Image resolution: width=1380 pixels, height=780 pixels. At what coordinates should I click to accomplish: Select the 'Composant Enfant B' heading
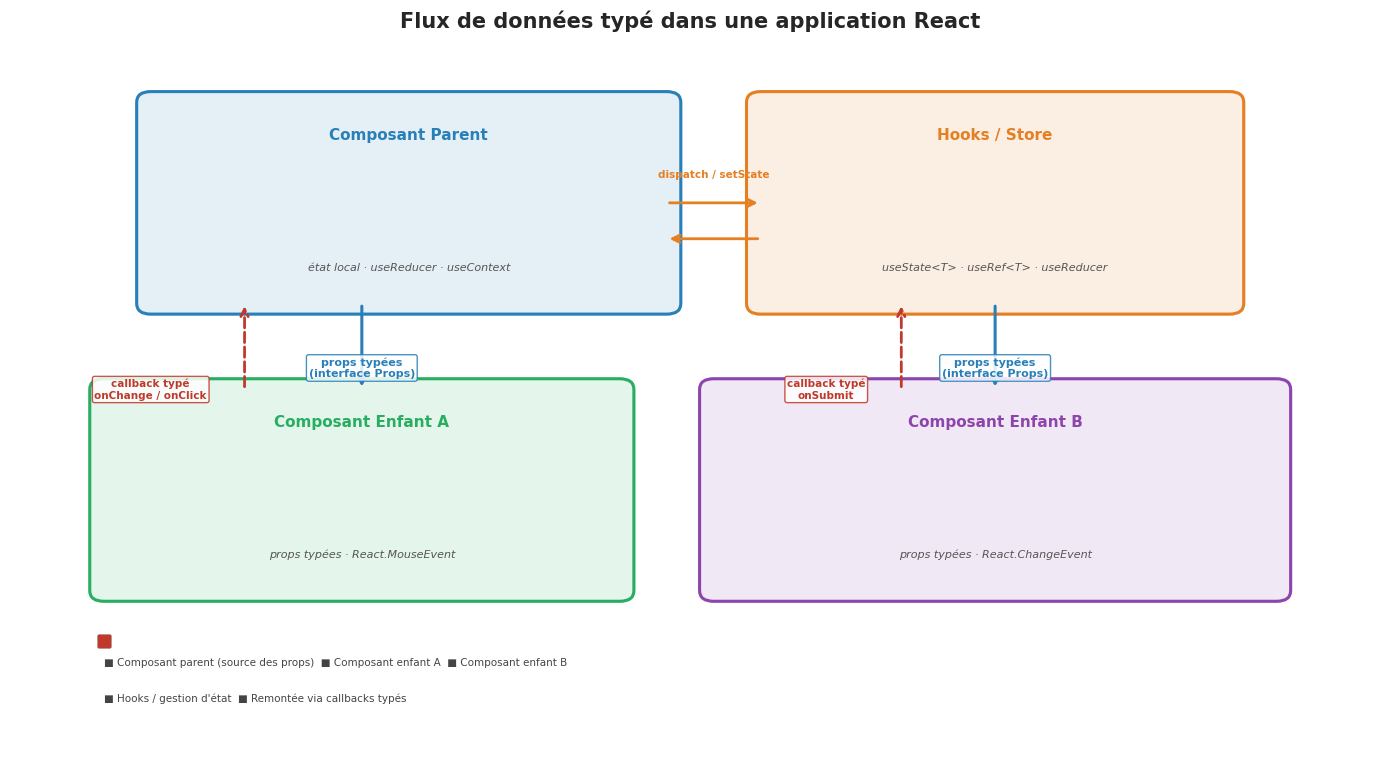coord(995,422)
